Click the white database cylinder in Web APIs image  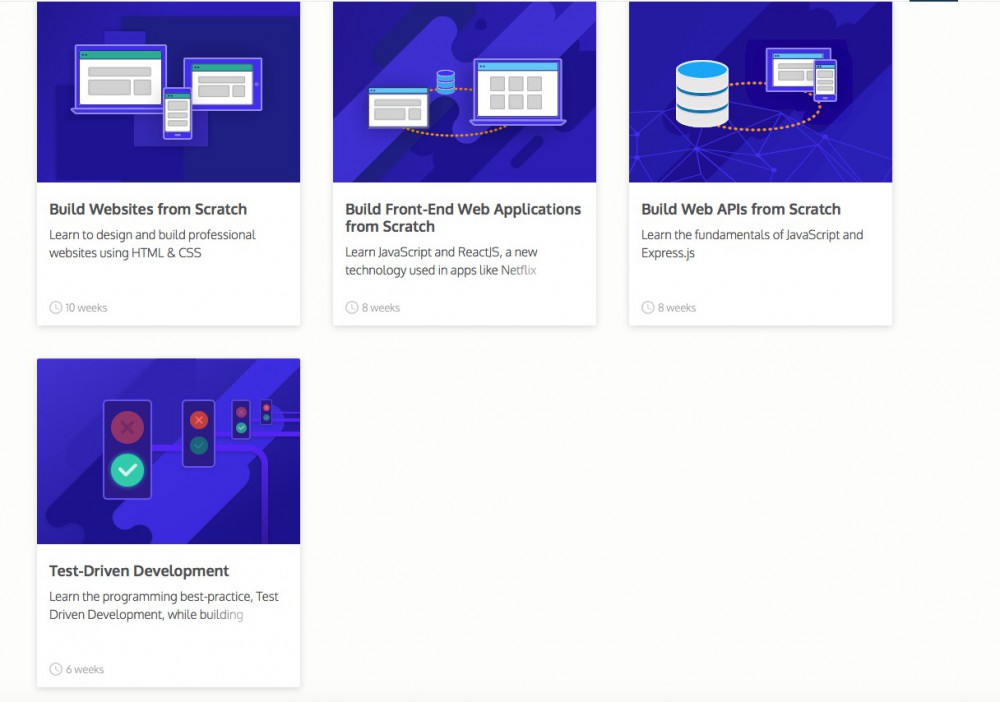[x=702, y=94]
